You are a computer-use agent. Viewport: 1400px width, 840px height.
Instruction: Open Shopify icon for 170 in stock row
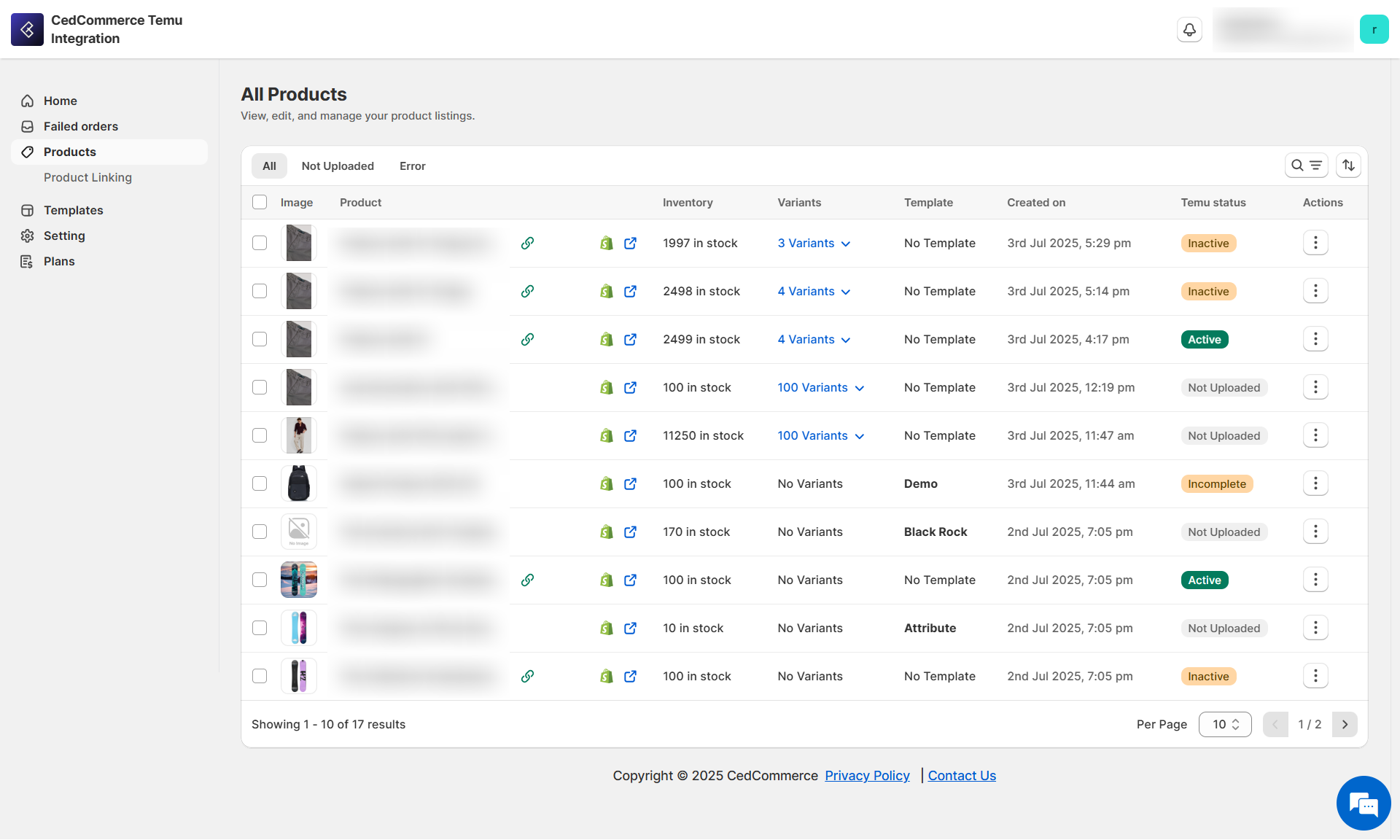(606, 532)
